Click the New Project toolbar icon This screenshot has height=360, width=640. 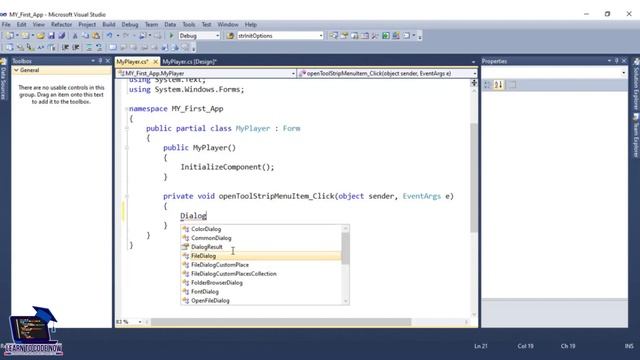(9, 36)
